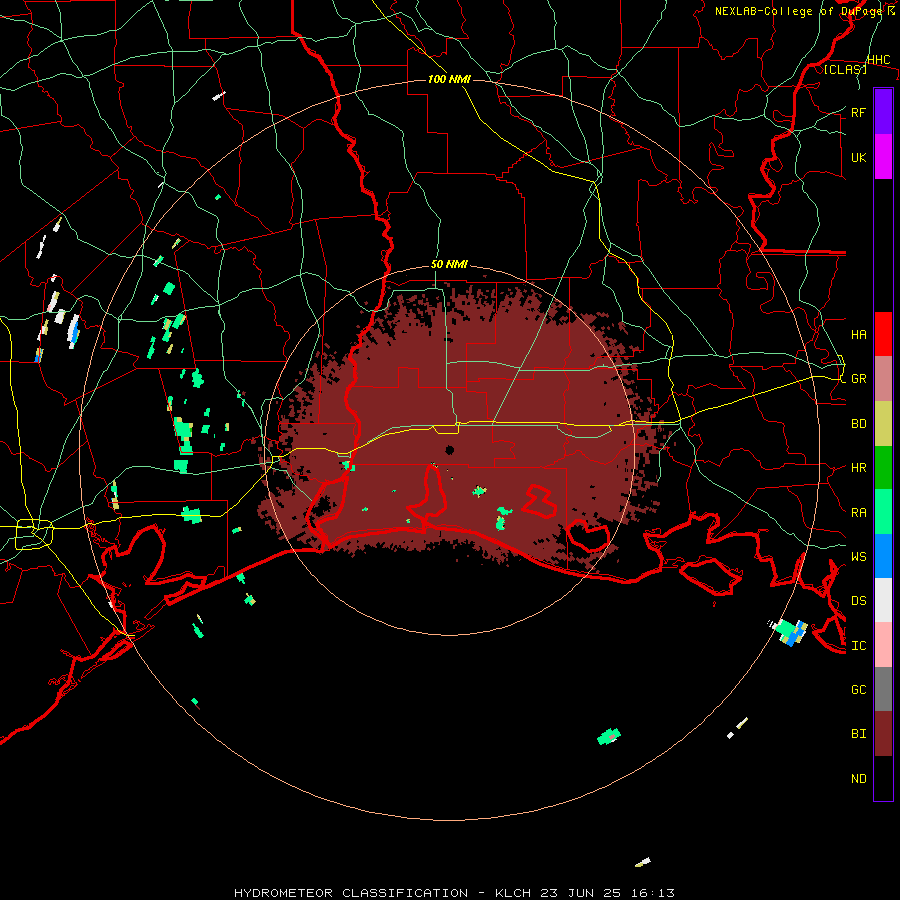Pick the HR dark green legend swatch

point(883,467)
